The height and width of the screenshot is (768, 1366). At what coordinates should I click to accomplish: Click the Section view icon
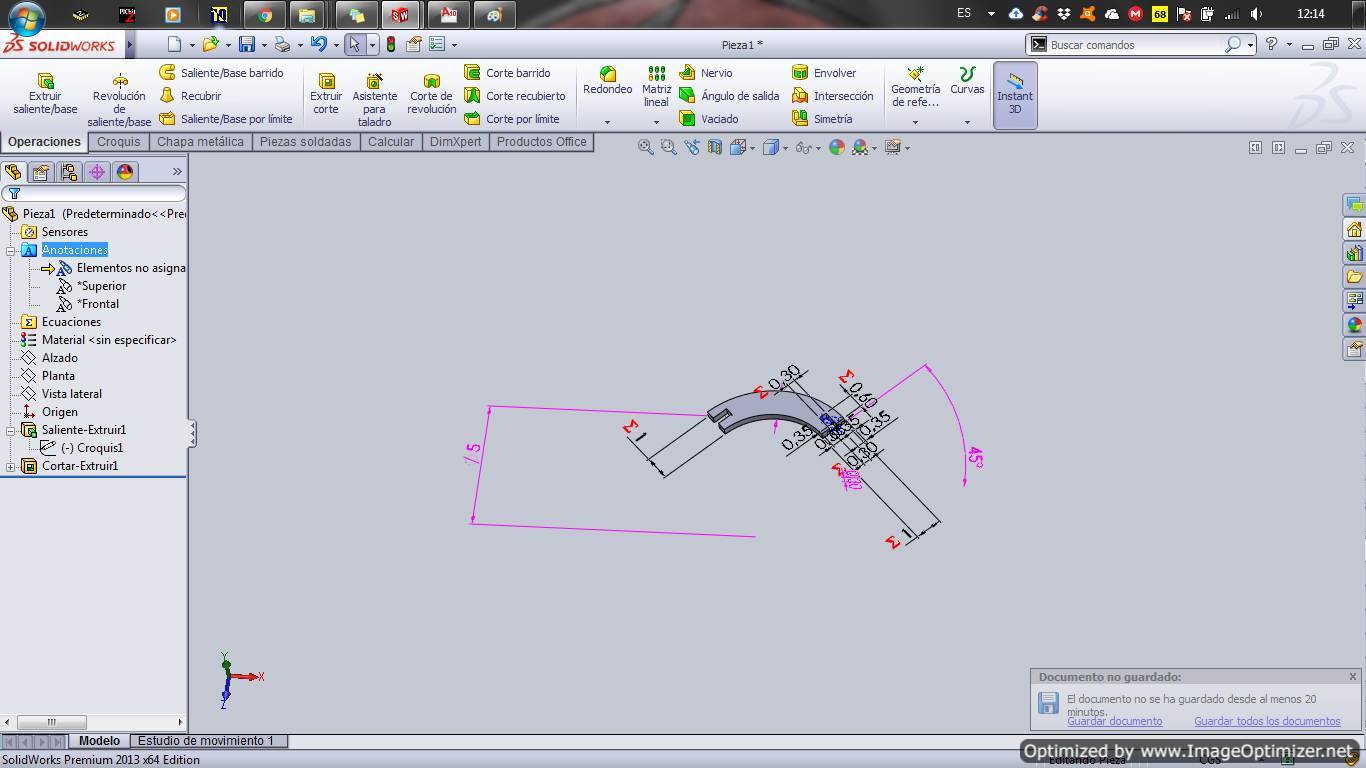[714, 147]
